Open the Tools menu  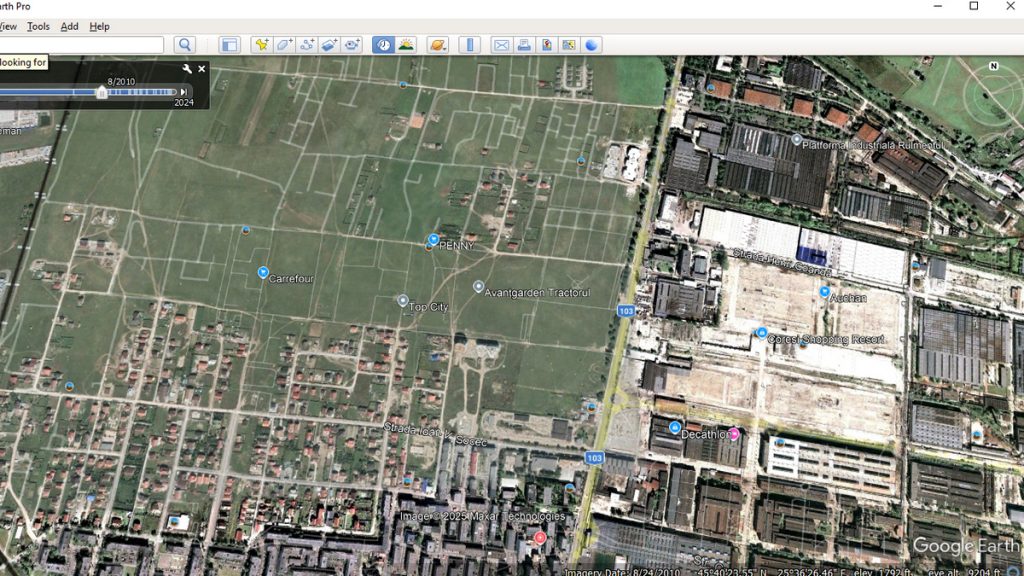(x=38, y=26)
